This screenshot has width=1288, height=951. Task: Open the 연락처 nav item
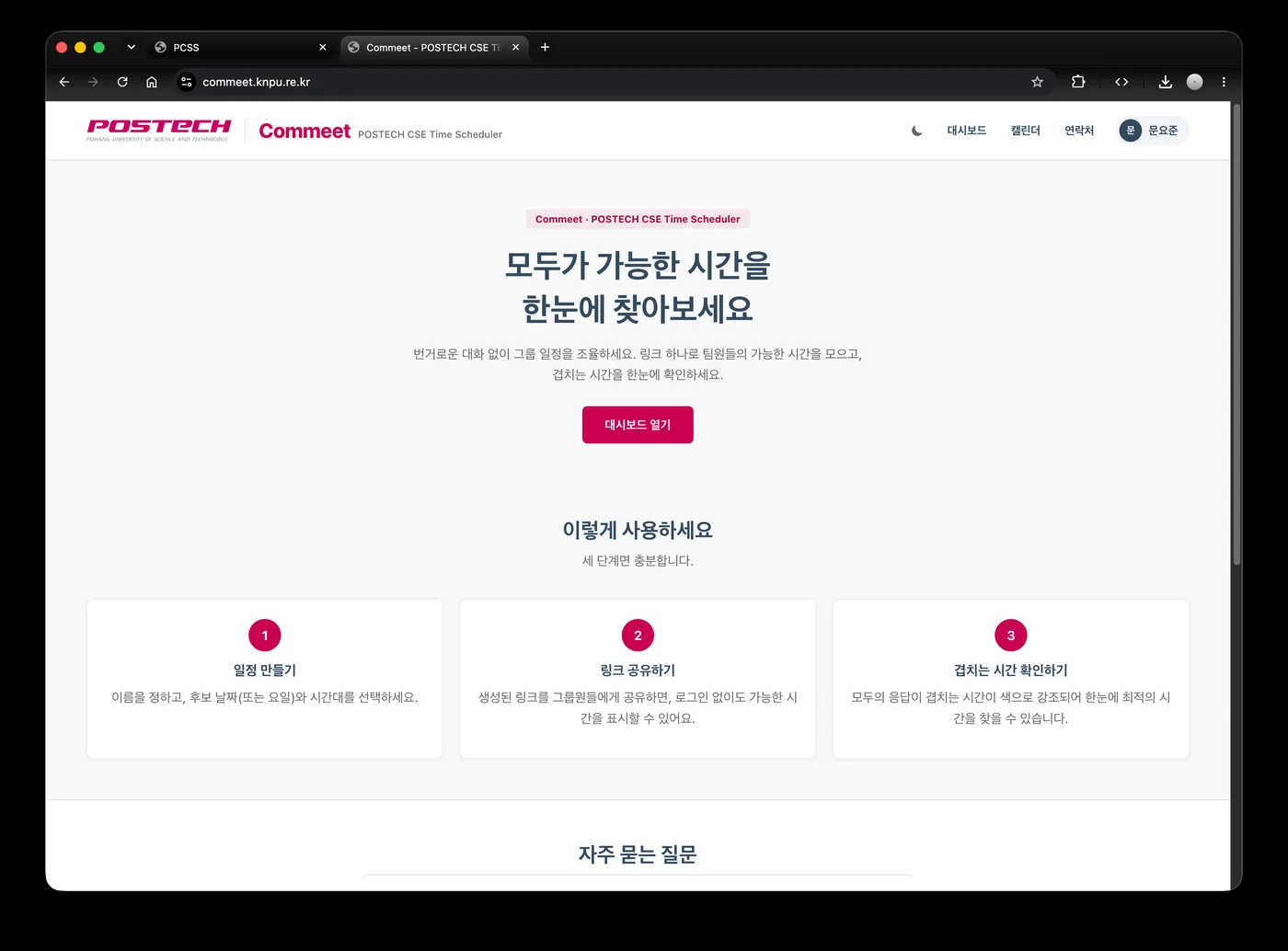coord(1079,131)
